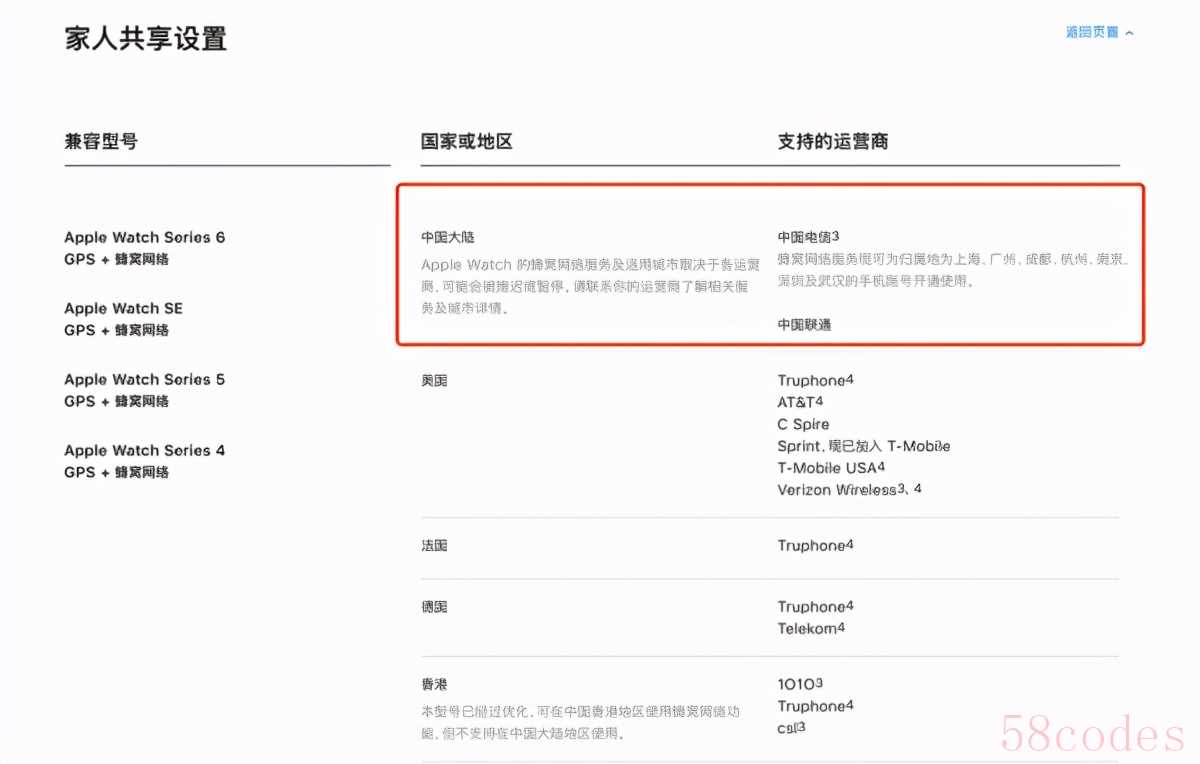The height and width of the screenshot is (764, 1200).
Task: Select the 中国大陆 region label
Action: click(x=447, y=237)
